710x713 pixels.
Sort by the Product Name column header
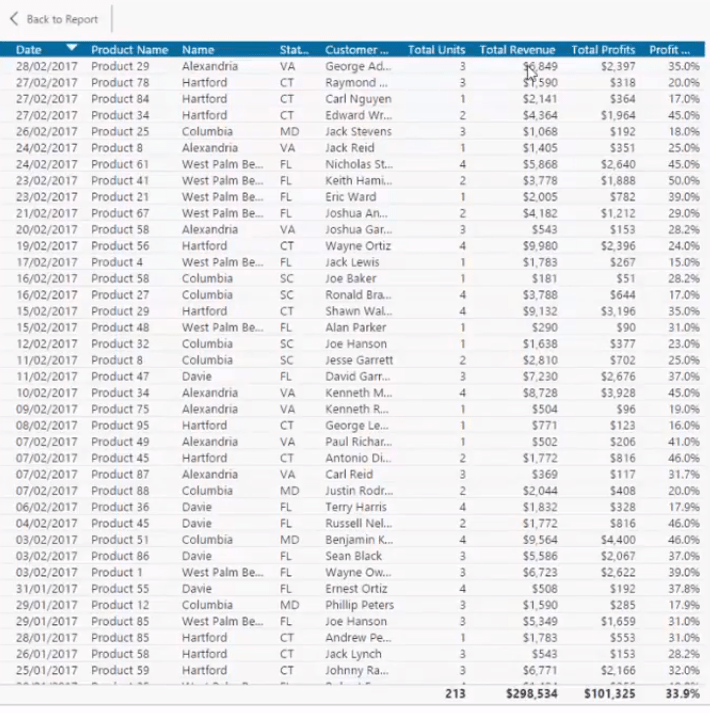tap(130, 50)
